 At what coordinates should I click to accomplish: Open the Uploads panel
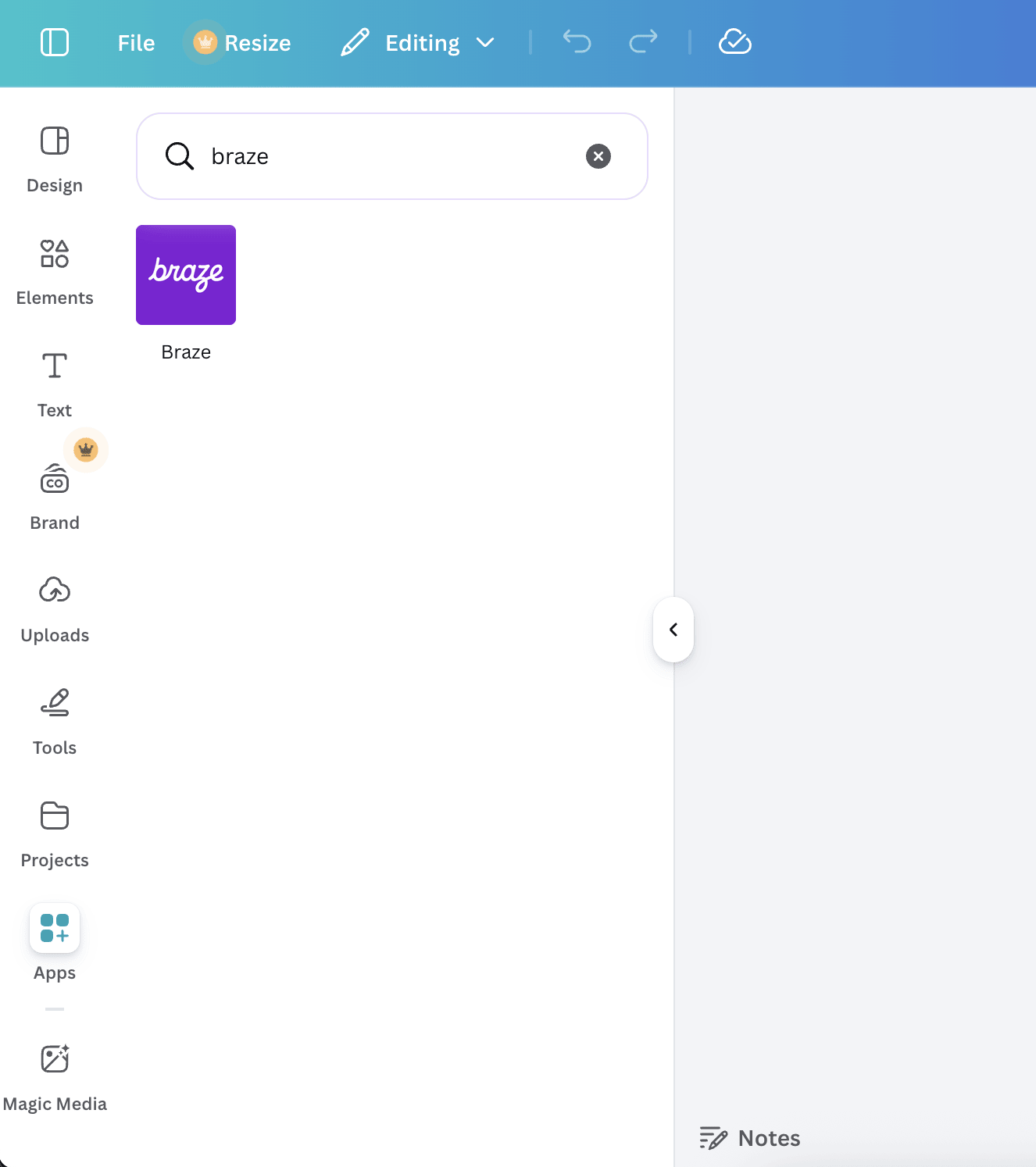54,605
